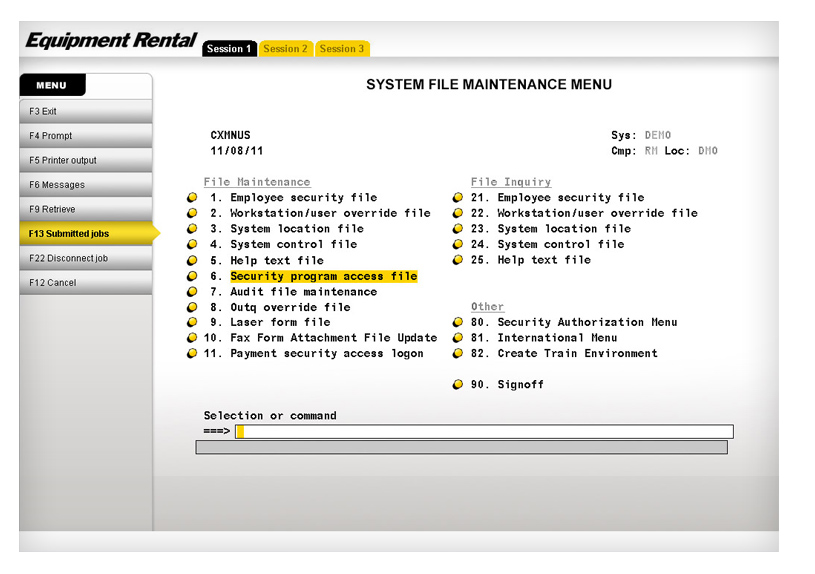Click yellow bullet beside 23. System location file
Image resolution: width=815 pixels, height=574 pixels.
tap(458, 229)
